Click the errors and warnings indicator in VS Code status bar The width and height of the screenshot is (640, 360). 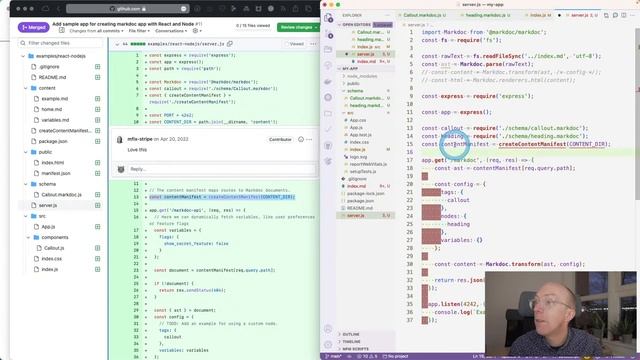[367, 356]
